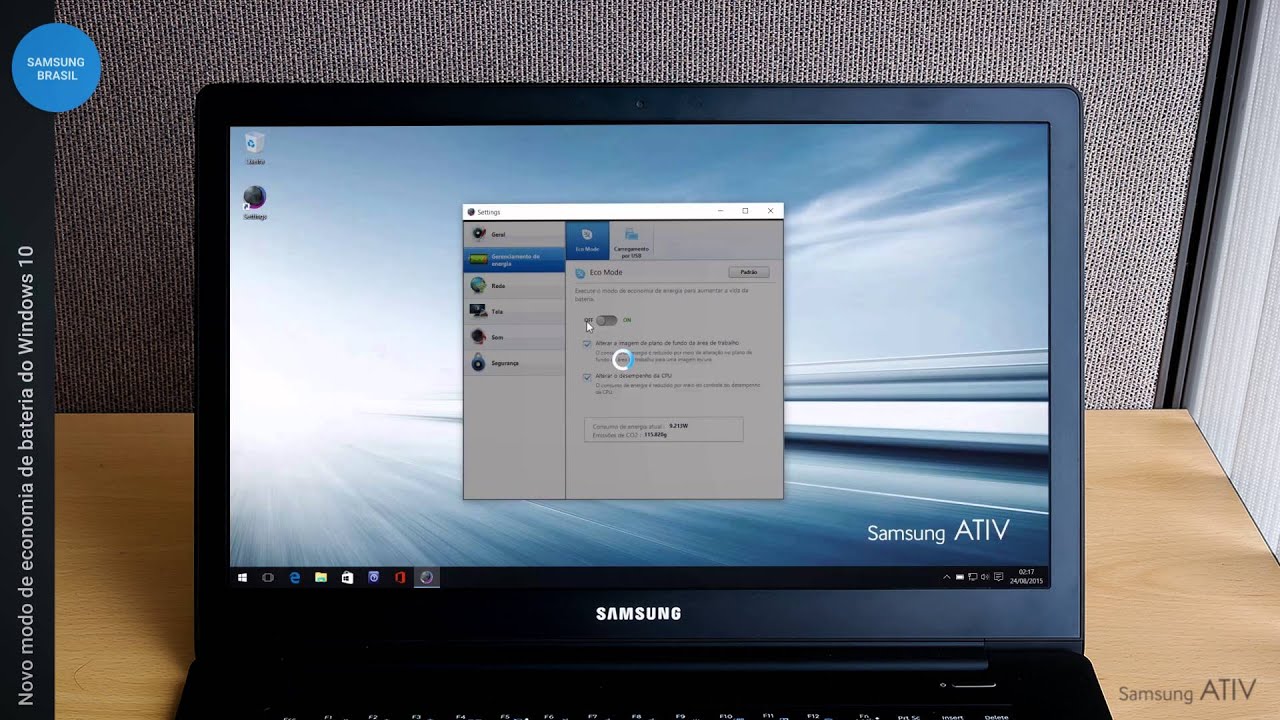The width and height of the screenshot is (1280, 720).
Task: Uncheck Alterar a imagem de plano de fundo
Action: click(587, 343)
